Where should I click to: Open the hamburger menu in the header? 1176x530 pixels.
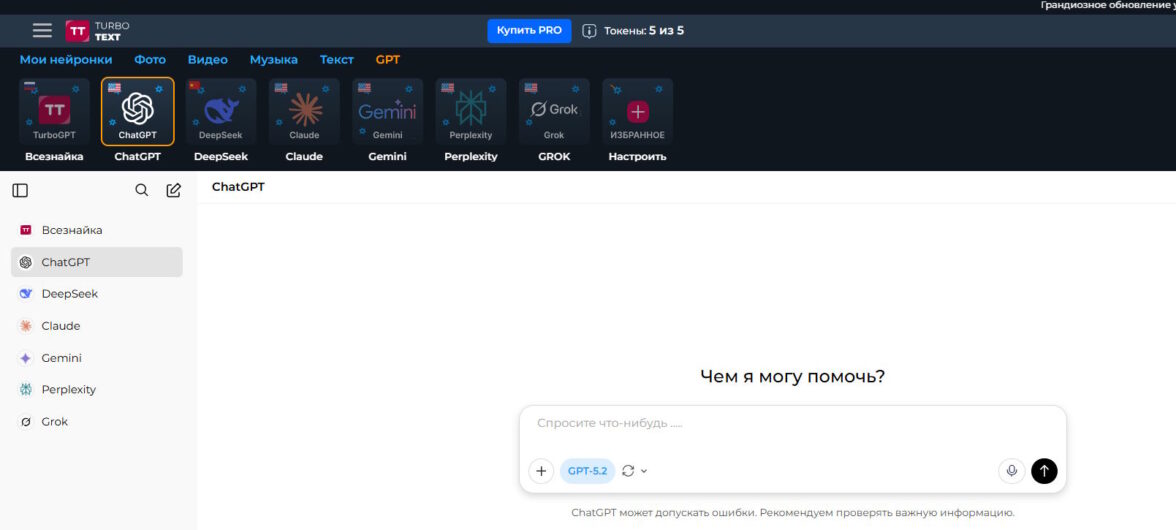(x=42, y=30)
